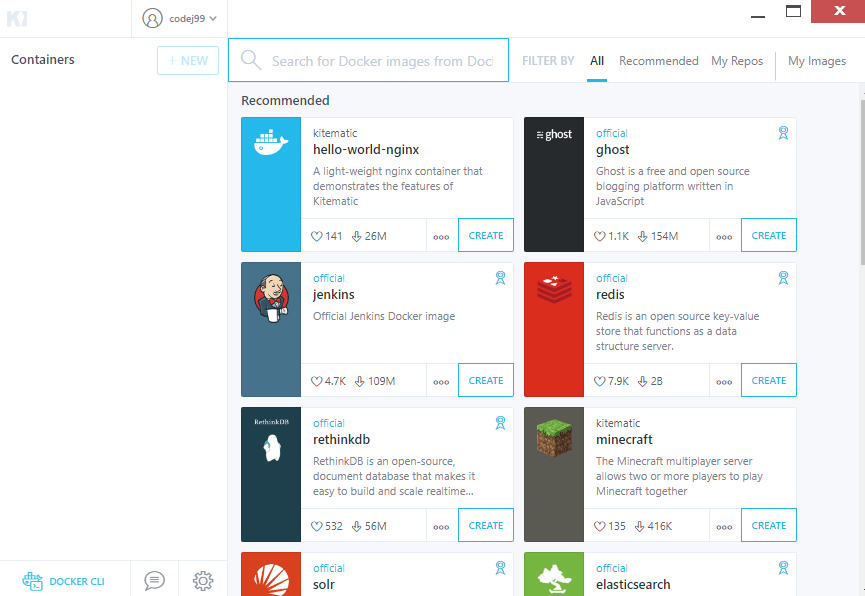Create the minecraft container
Image resolution: width=865 pixels, height=596 pixels.
click(769, 525)
